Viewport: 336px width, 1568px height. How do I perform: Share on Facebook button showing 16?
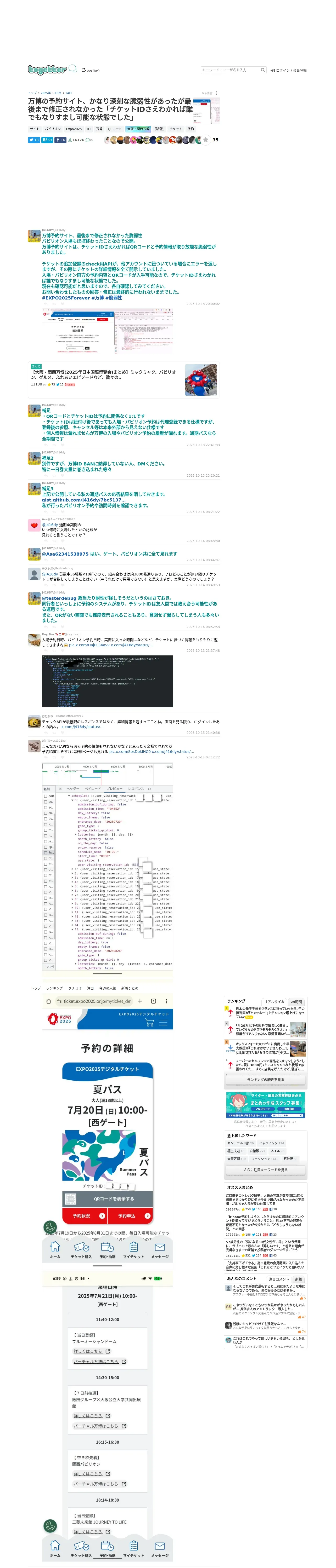tap(60, 140)
